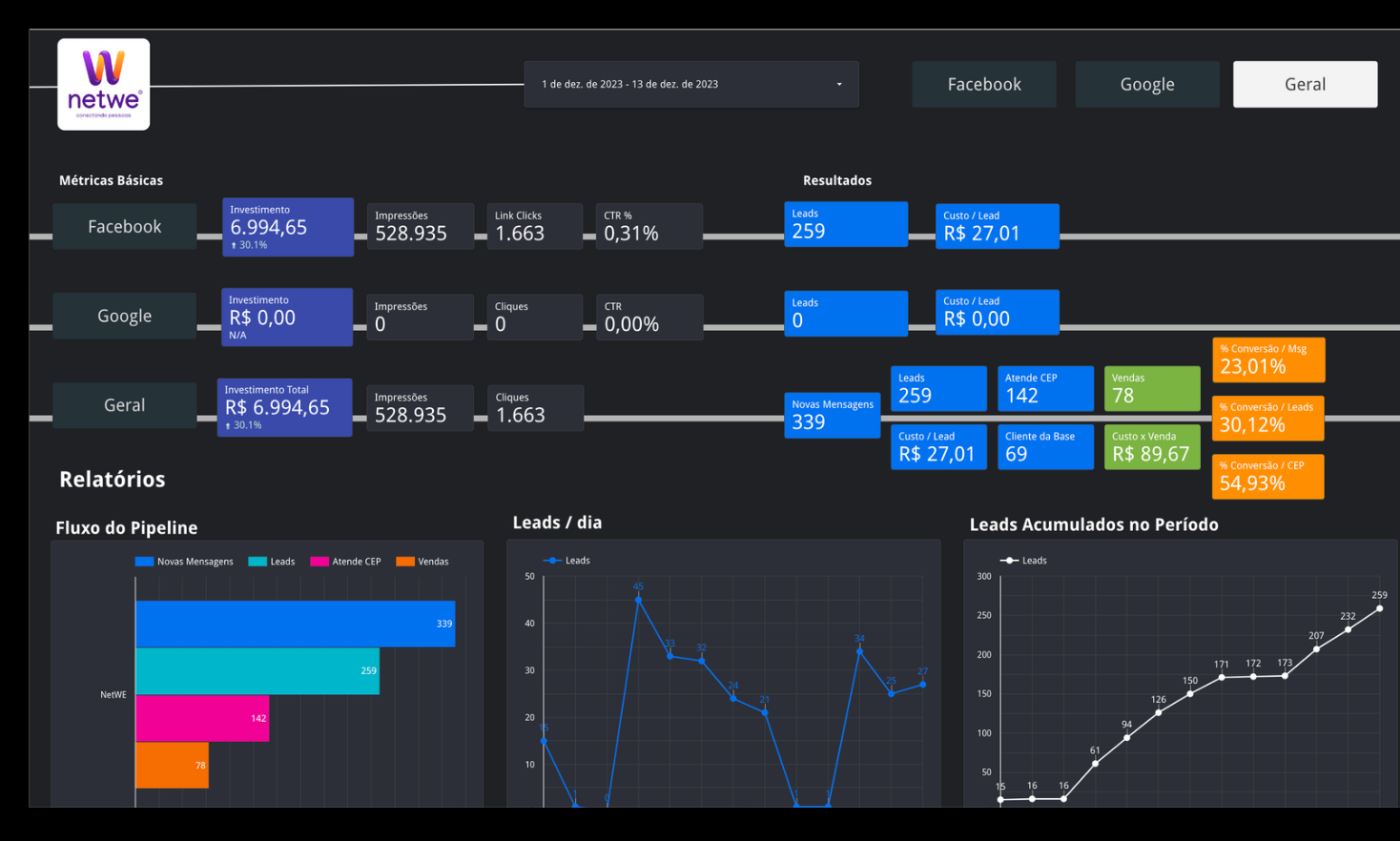Viewport: 1400px width, 841px height.
Task: Select the Geral filter tab
Action: pyautogui.click(x=1305, y=84)
